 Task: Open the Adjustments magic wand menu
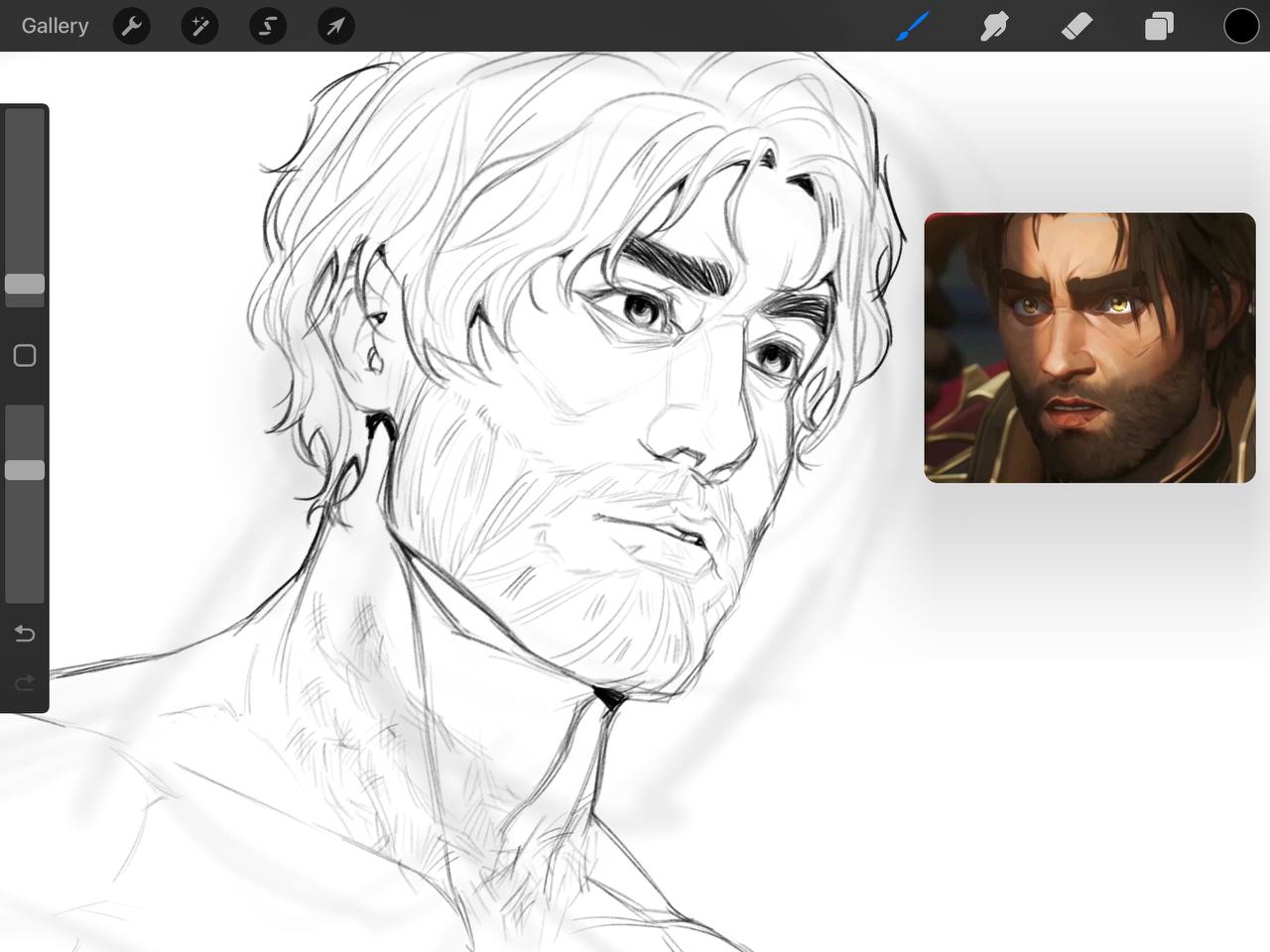(x=199, y=26)
